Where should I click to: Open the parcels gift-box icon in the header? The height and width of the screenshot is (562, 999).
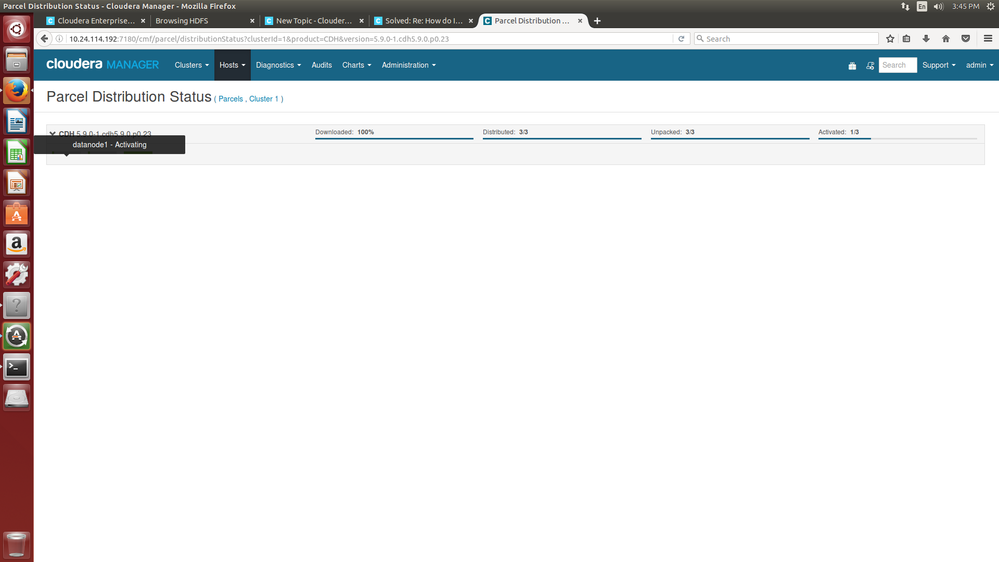[x=852, y=66]
